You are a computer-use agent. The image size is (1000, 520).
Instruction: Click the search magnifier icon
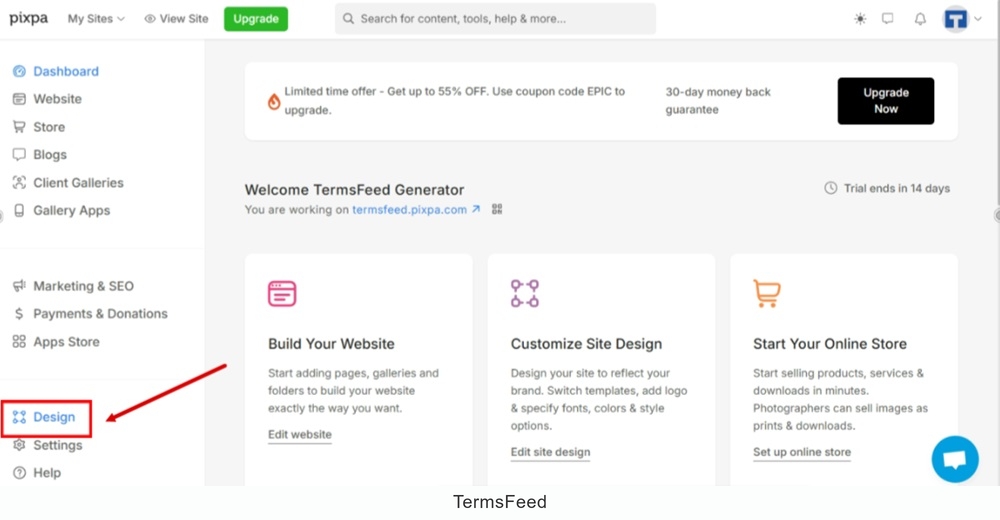click(348, 19)
